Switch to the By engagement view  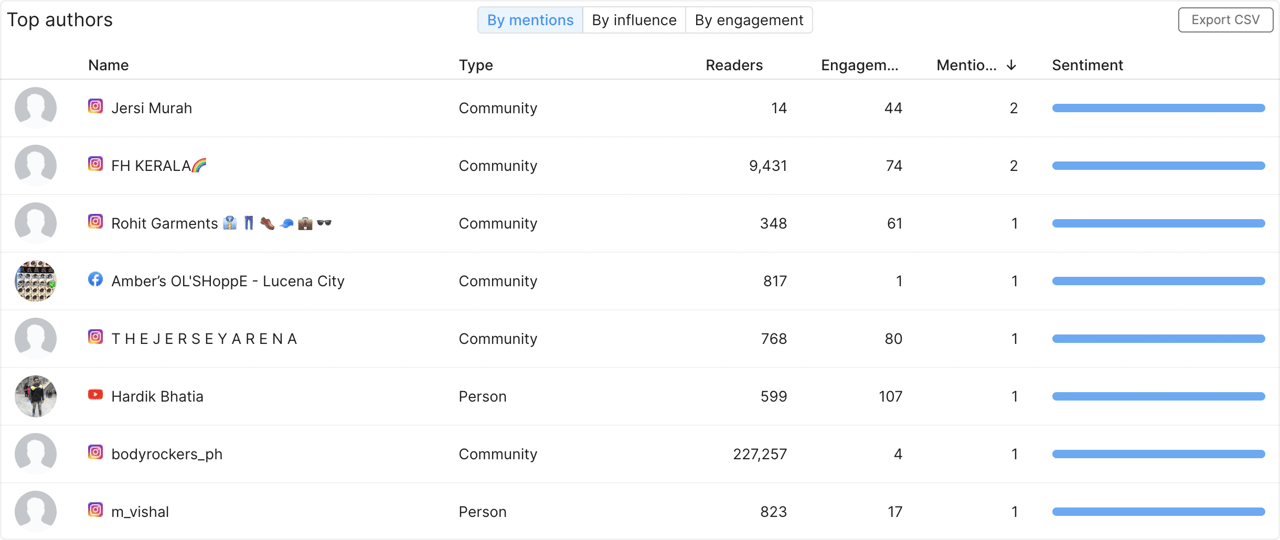[x=749, y=20]
